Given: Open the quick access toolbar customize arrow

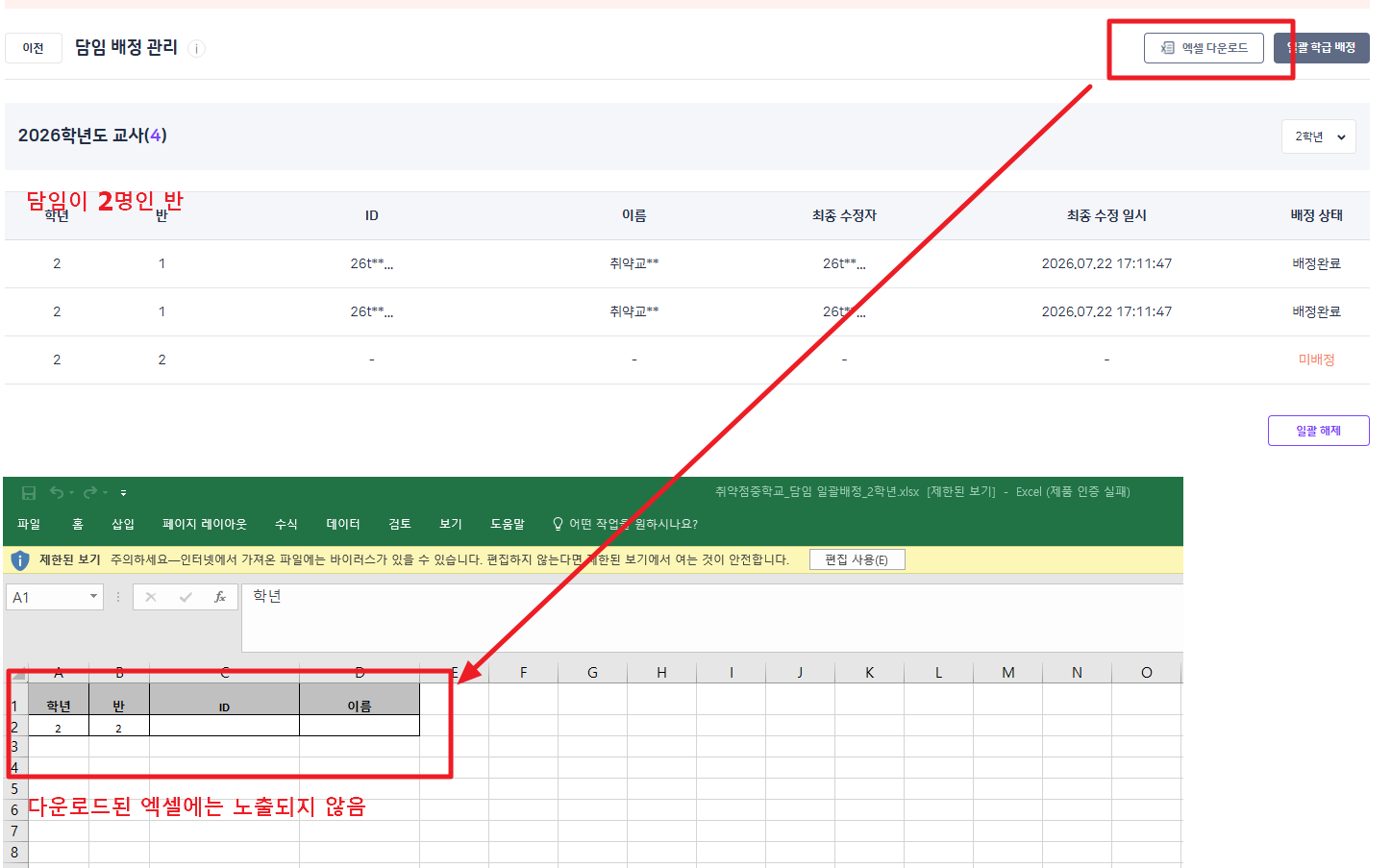Looking at the screenshot, I should tap(123, 493).
